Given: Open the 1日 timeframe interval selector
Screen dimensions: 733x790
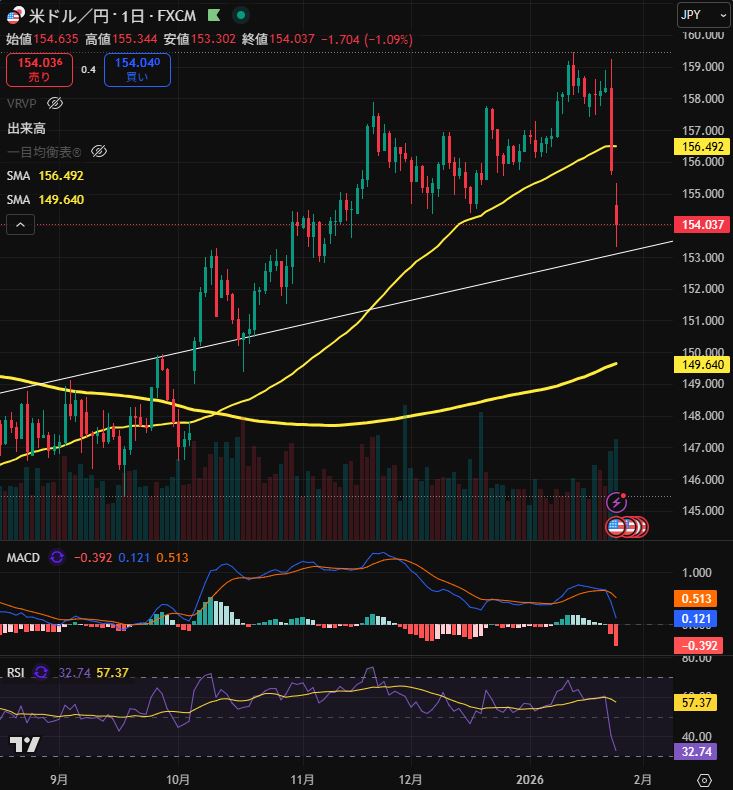Looking at the screenshot, I should coord(132,16).
